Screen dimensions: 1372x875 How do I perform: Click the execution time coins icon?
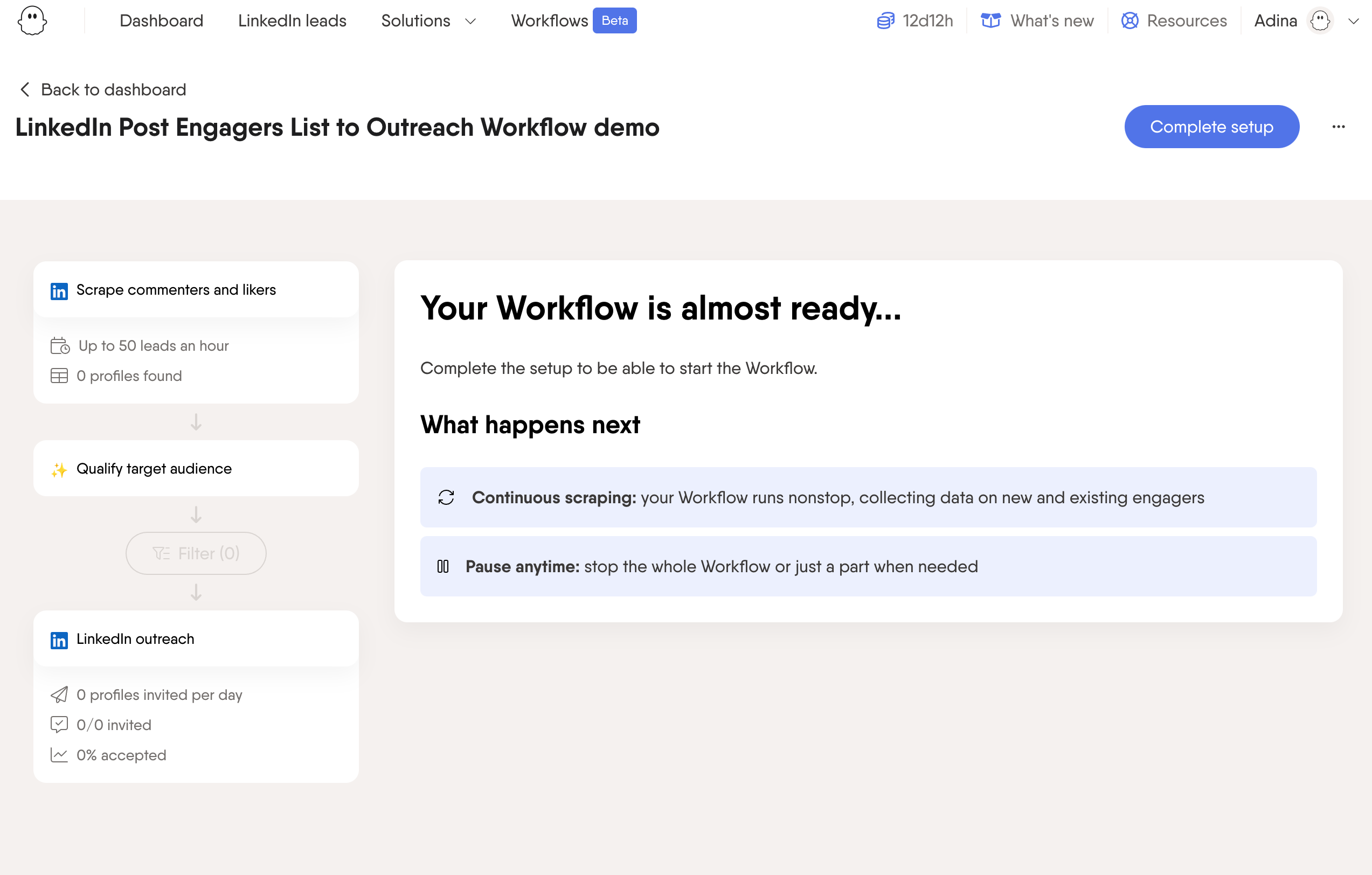click(x=885, y=21)
